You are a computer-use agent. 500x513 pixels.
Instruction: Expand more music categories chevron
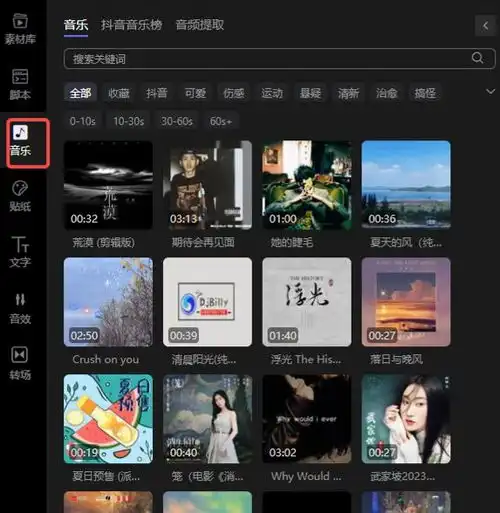pos(490,91)
